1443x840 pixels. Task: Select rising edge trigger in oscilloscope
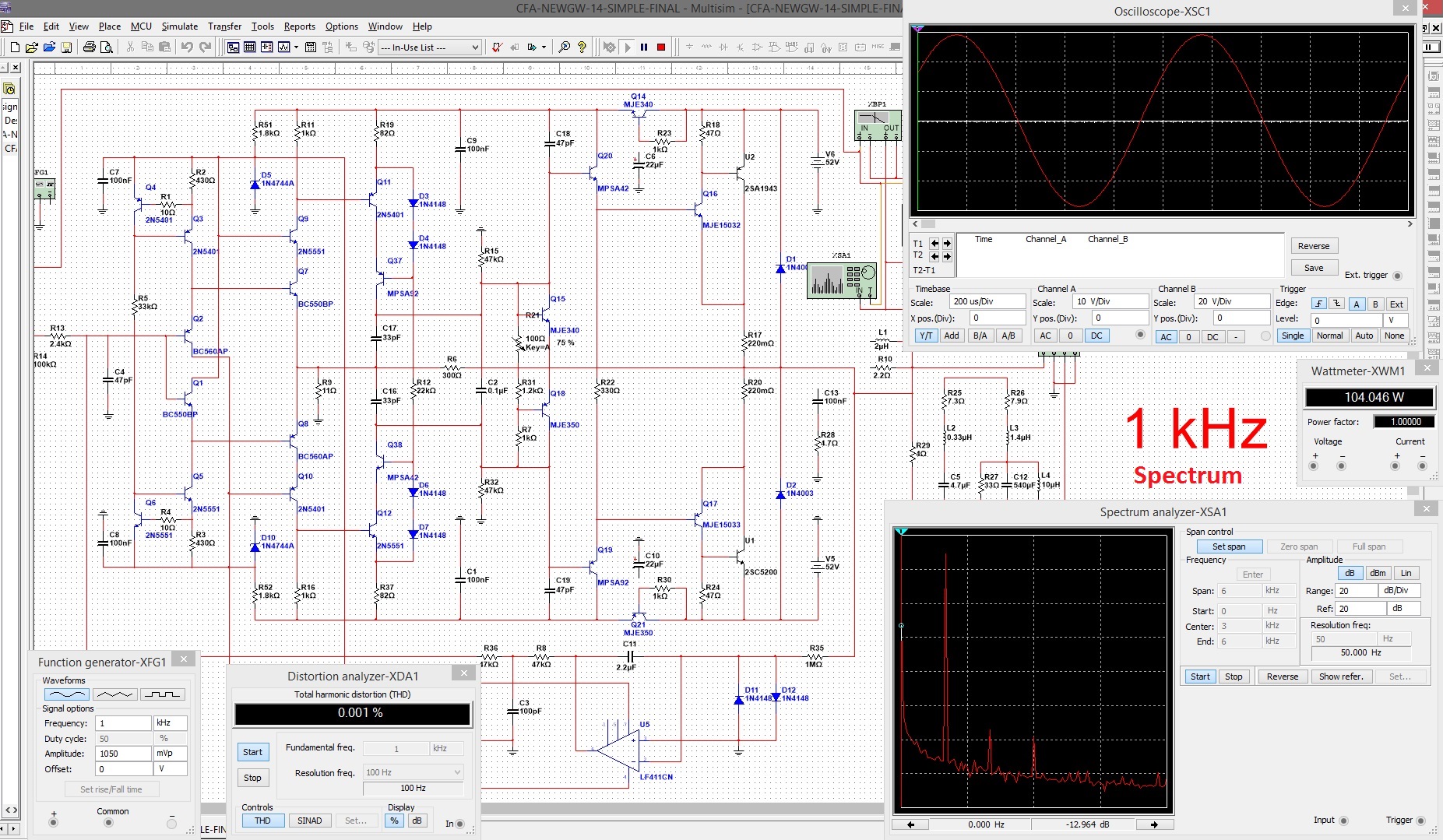pos(1318,304)
